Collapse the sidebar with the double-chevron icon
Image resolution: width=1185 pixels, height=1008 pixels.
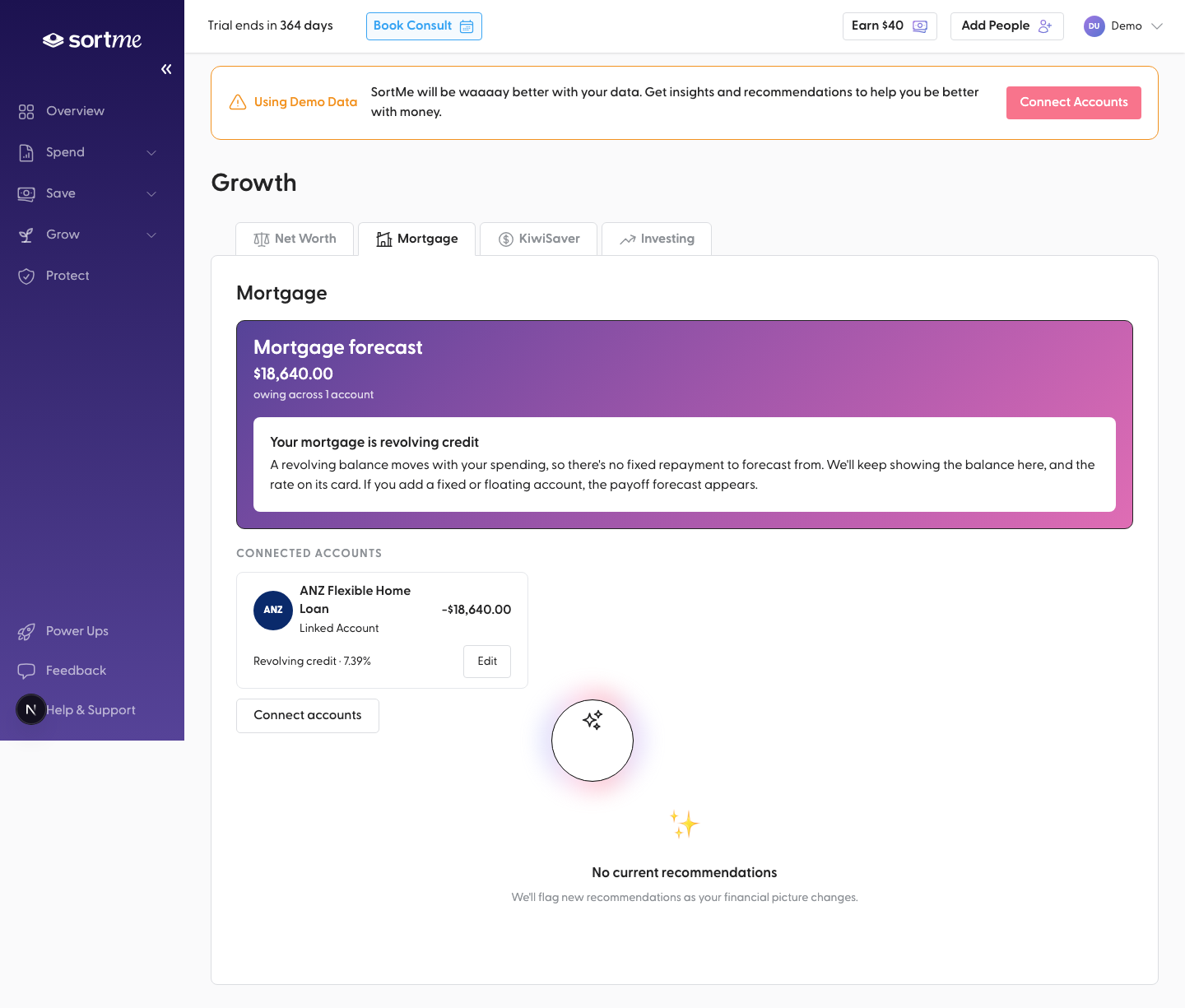pos(166,69)
